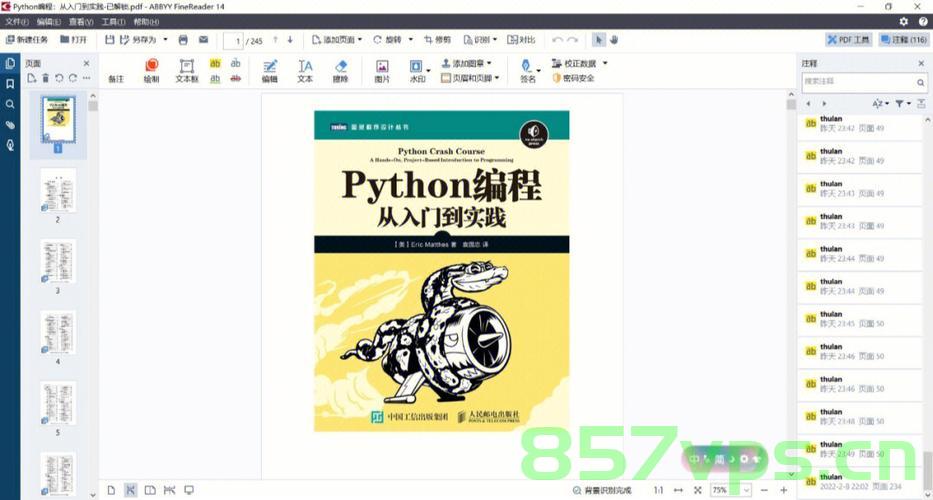Go to previous page with up arrow
Screen dimensions: 933x500
pos(275,40)
